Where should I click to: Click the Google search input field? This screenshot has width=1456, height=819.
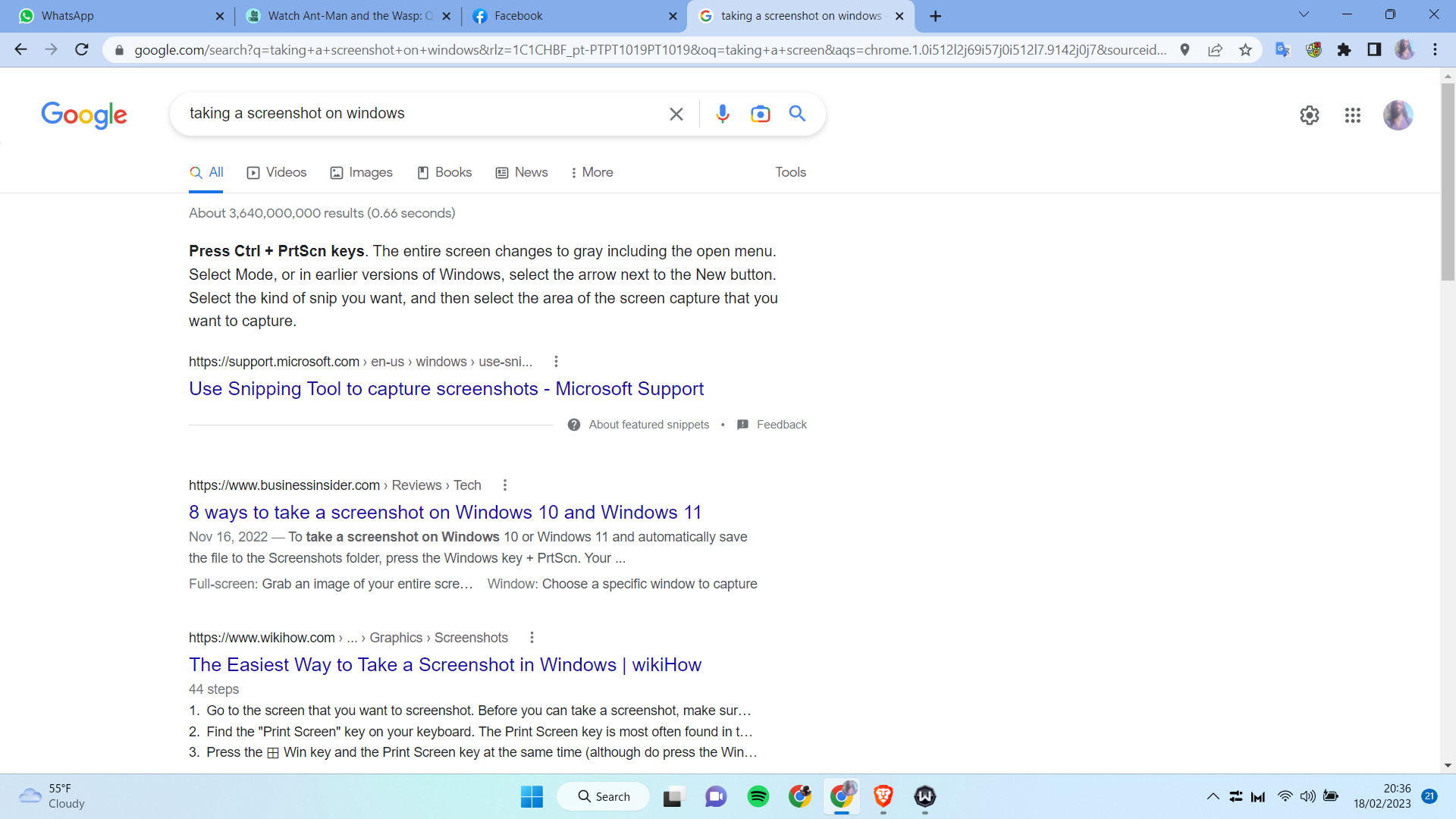tap(417, 114)
